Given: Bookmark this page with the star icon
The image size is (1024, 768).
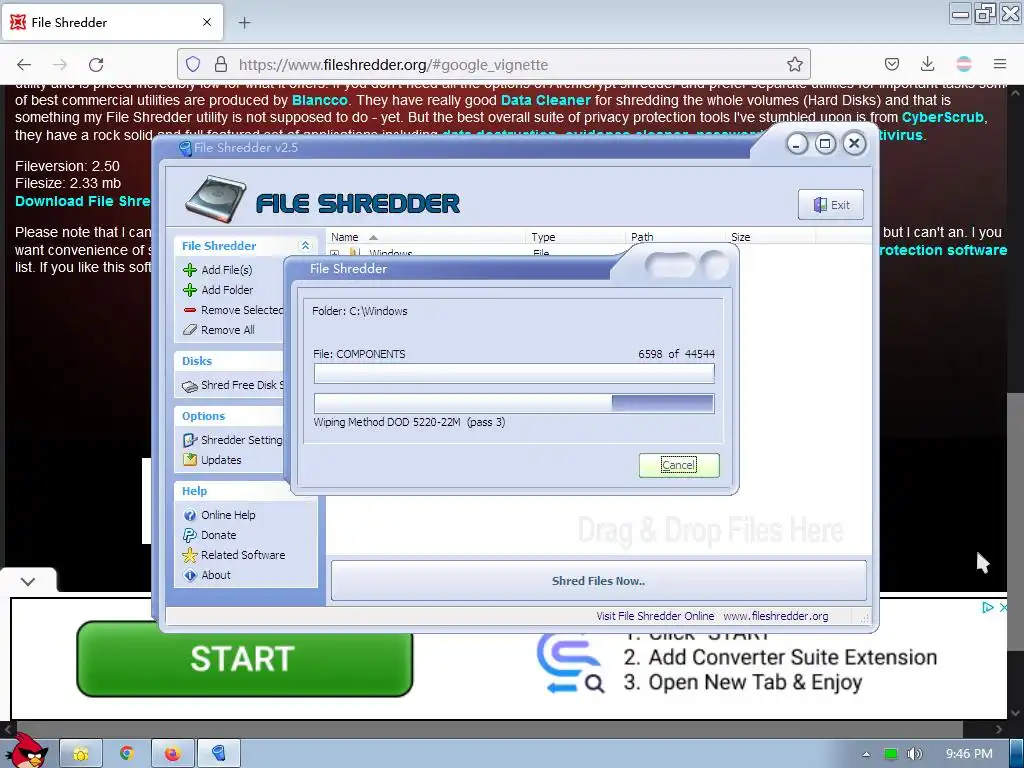Looking at the screenshot, I should click(795, 64).
